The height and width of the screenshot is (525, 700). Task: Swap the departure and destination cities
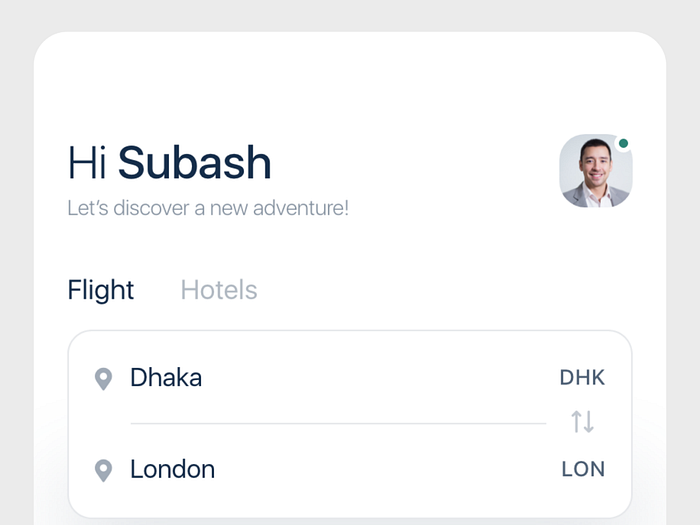583,422
